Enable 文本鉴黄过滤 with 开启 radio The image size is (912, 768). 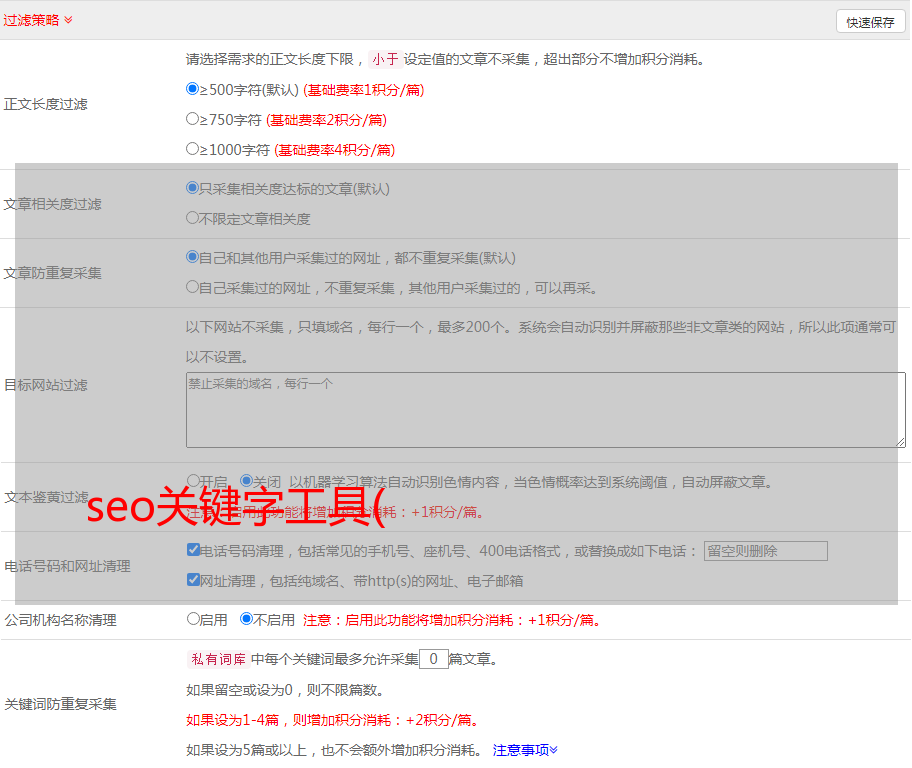193,480
